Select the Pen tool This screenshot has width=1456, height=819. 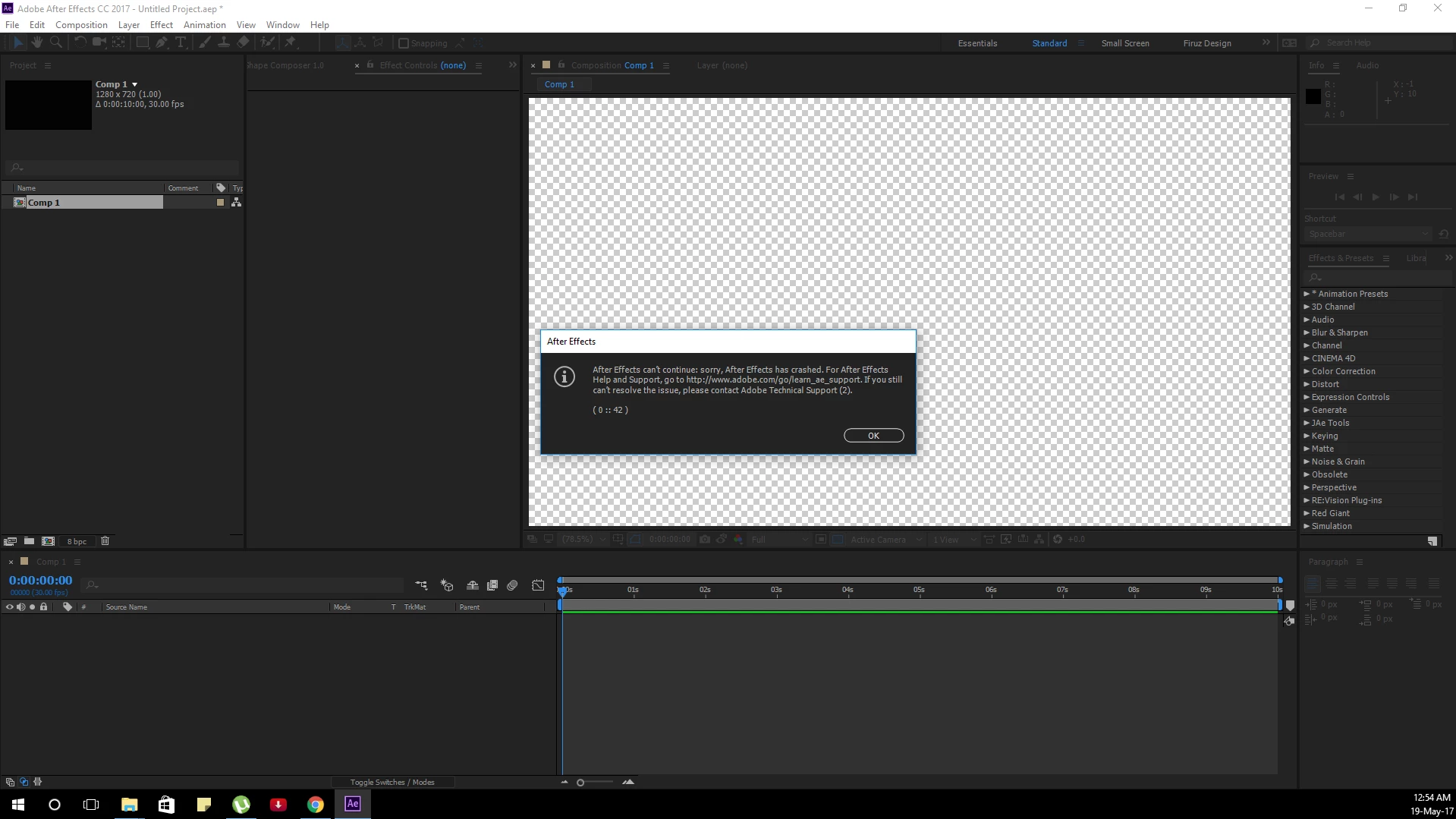pyautogui.click(x=162, y=43)
